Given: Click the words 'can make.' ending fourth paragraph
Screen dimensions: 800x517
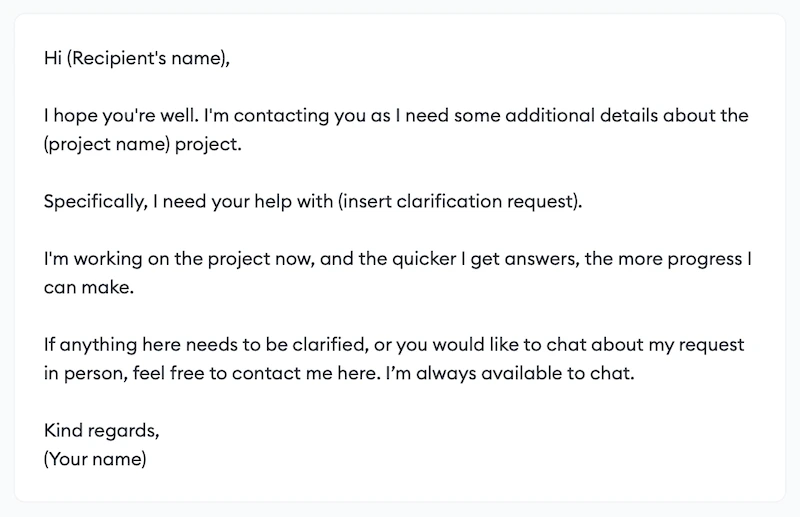Looking at the screenshot, I should pos(89,288).
